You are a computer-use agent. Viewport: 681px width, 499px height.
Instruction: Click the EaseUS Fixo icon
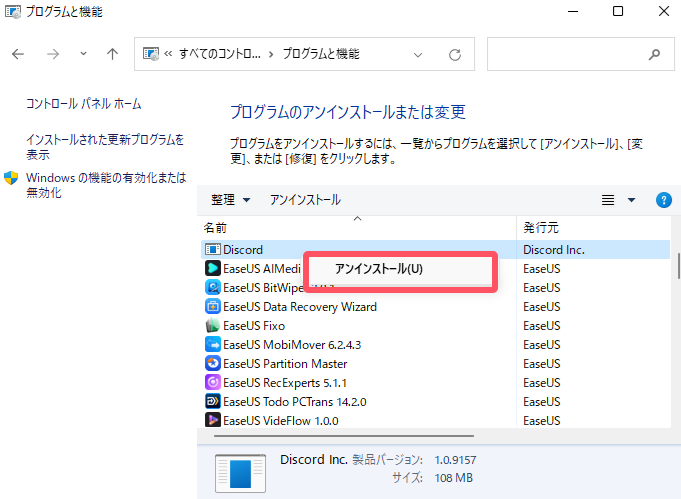point(212,326)
